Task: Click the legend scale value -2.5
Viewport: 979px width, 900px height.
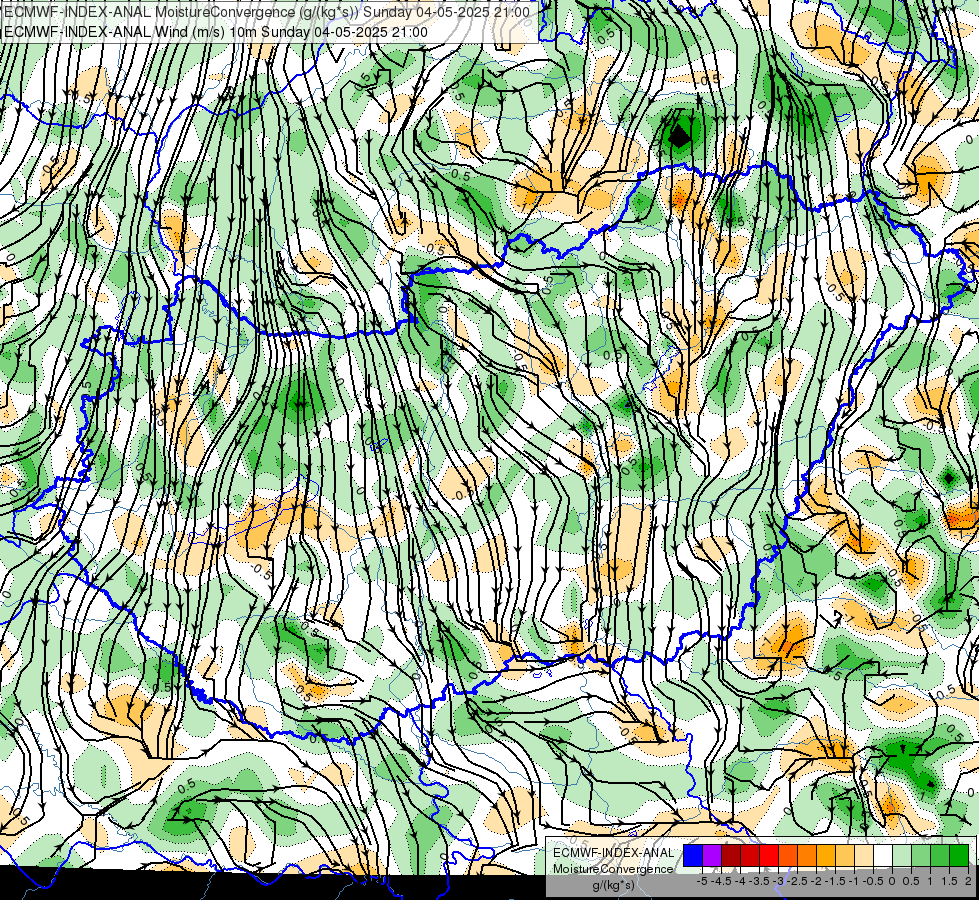Action: click(x=797, y=881)
